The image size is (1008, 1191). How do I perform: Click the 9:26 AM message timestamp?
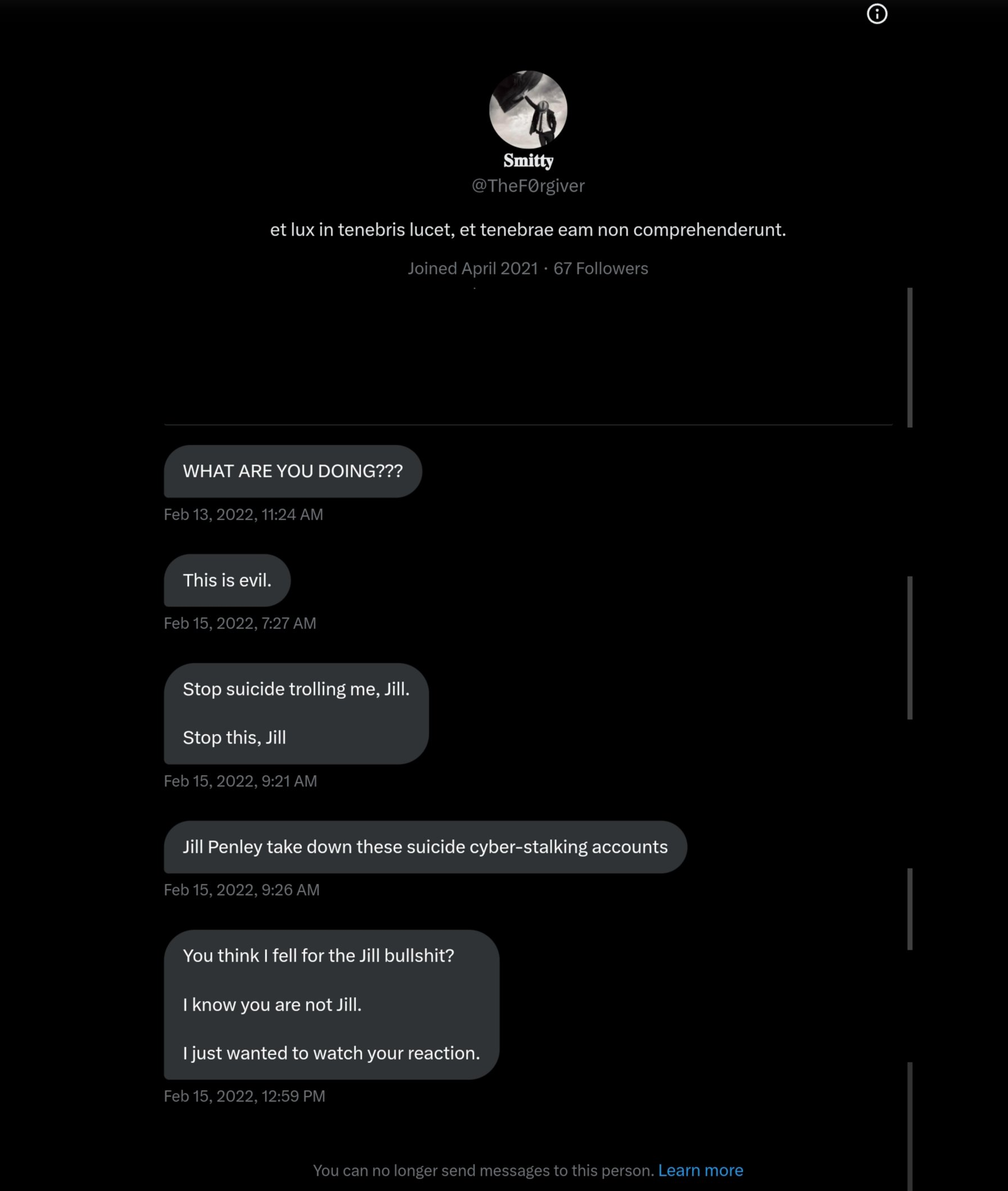tap(242, 890)
